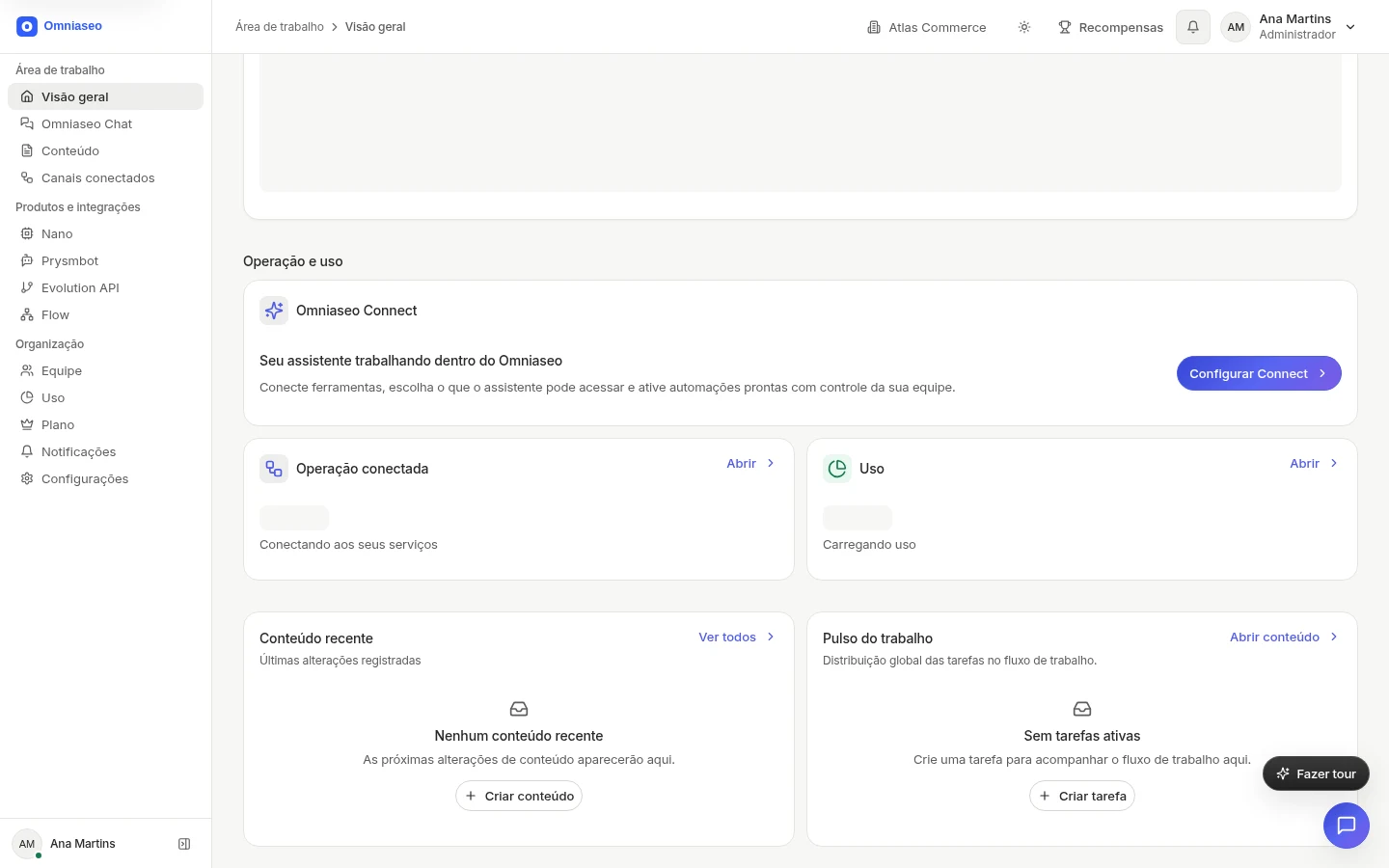
Task: Open Plano in sidebar
Action: pyautogui.click(x=106, y=424)
